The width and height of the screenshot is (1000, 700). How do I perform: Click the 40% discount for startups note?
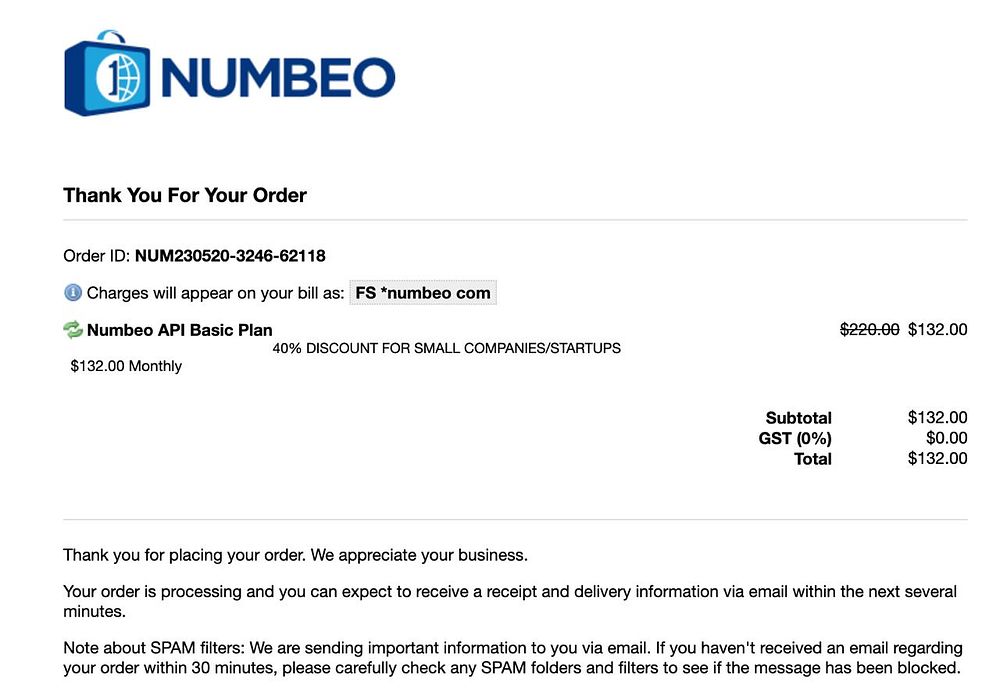(x=446, y=348)
